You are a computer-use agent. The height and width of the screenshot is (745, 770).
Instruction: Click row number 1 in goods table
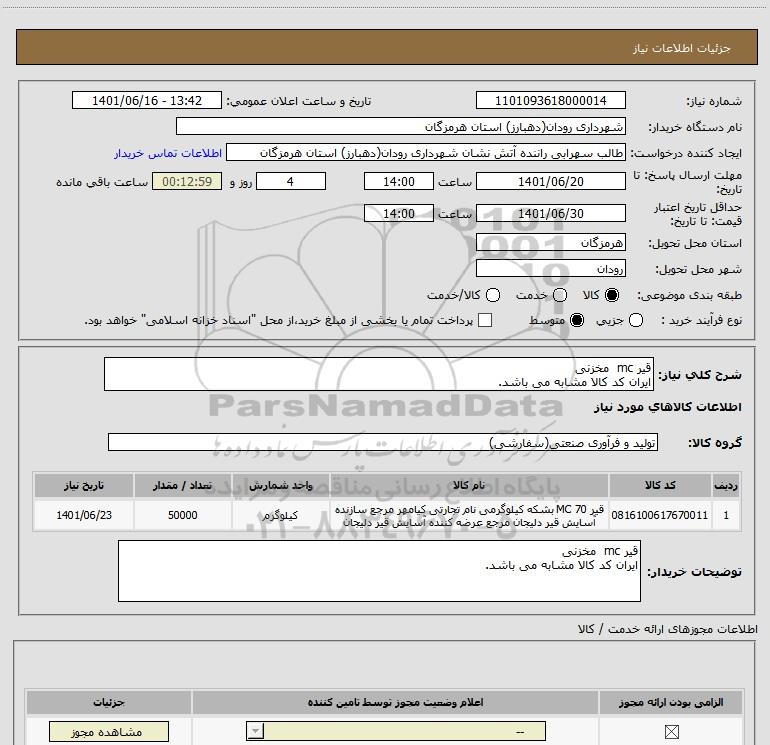click(726, 515)
